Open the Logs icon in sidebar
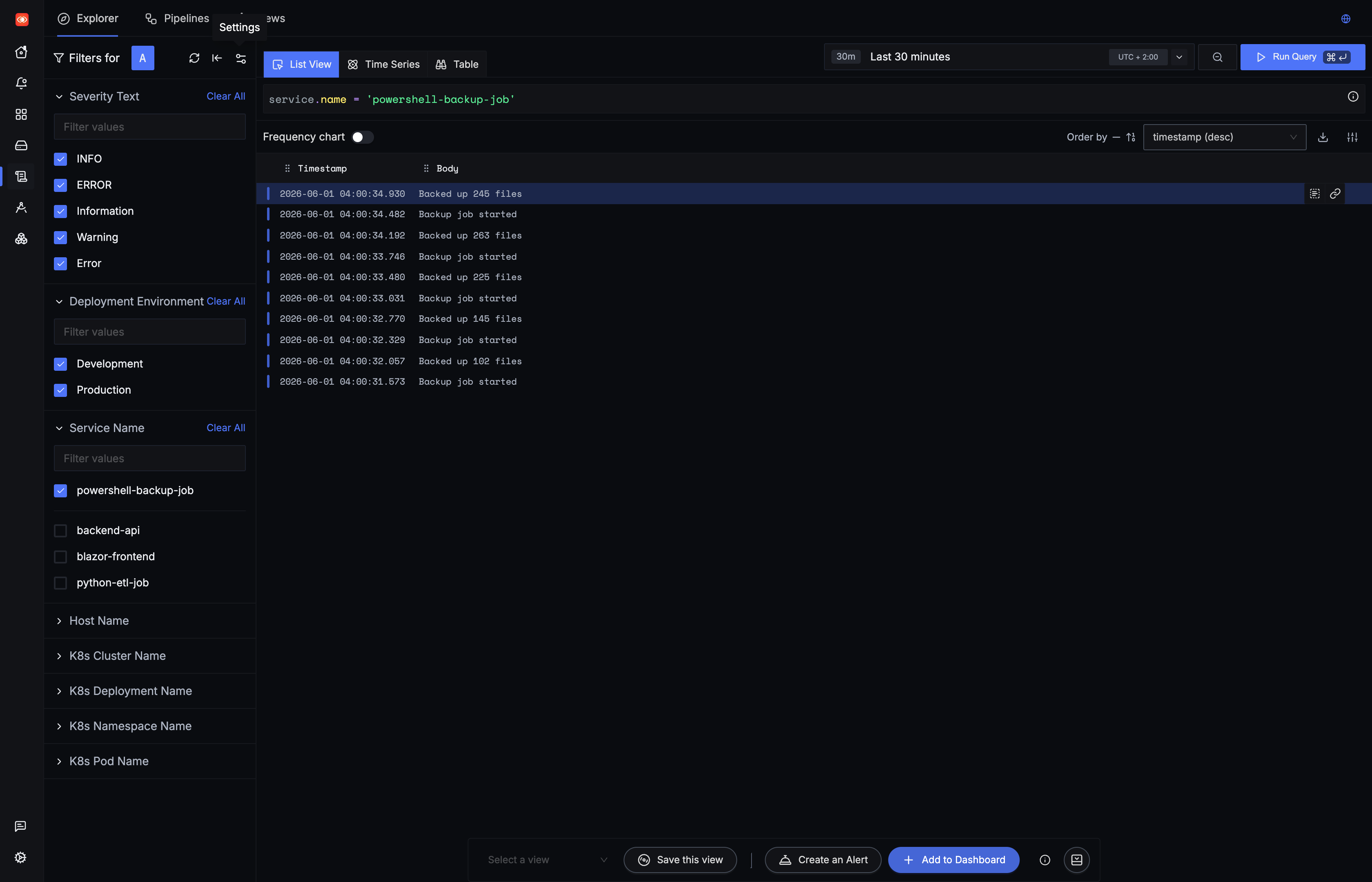 21,176
